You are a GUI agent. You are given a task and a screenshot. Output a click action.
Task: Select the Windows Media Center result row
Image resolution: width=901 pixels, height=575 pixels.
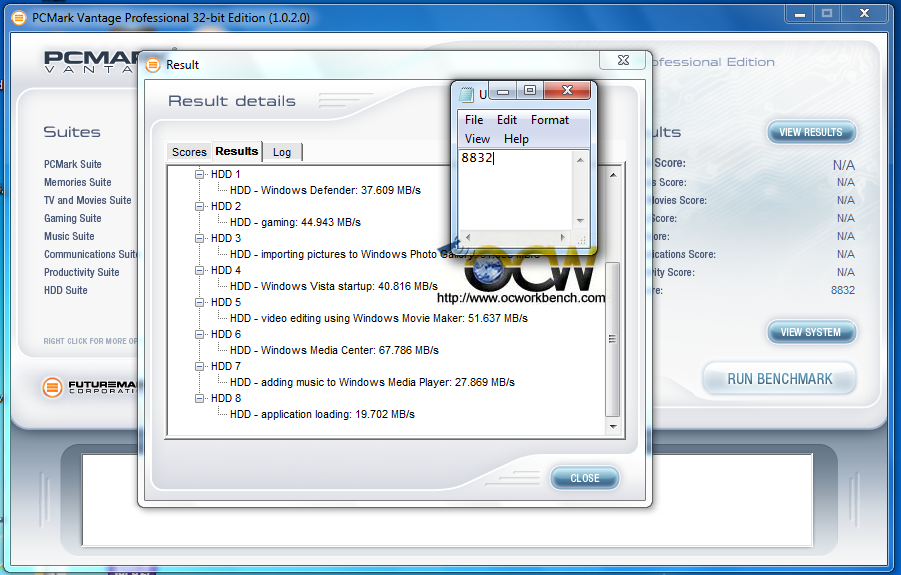(x=334, y=350)
